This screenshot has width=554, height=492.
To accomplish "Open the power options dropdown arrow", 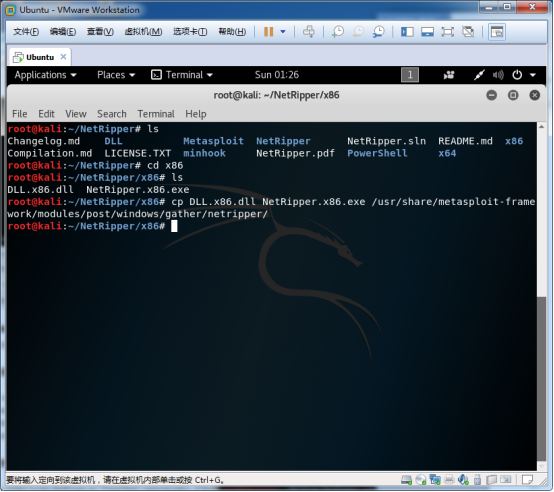I will [283, 32].
